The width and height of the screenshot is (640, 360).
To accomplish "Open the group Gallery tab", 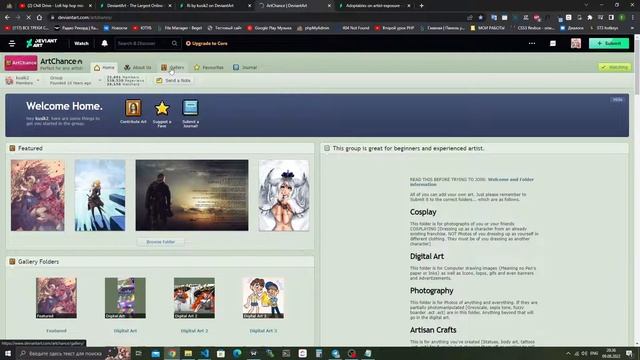I will tap(173, 67).
